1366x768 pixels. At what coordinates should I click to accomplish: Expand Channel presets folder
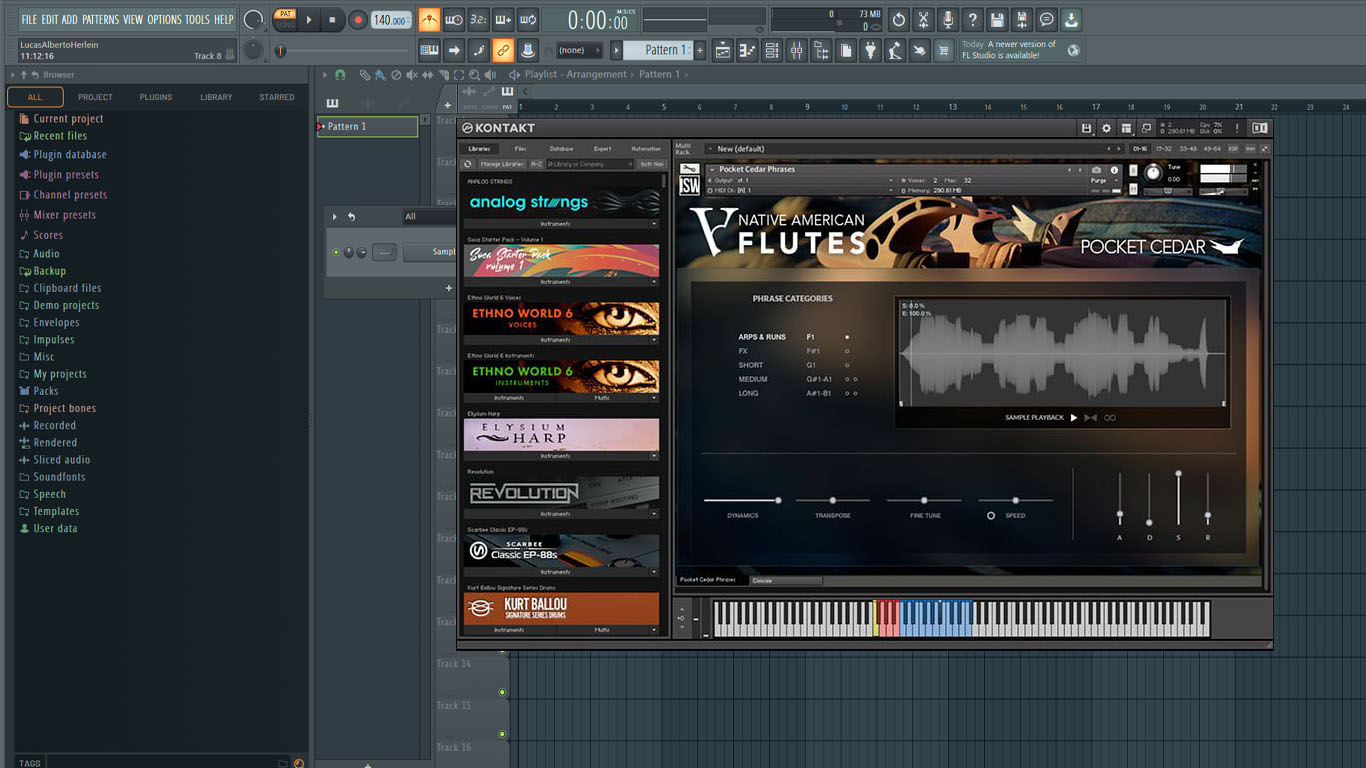70,195
